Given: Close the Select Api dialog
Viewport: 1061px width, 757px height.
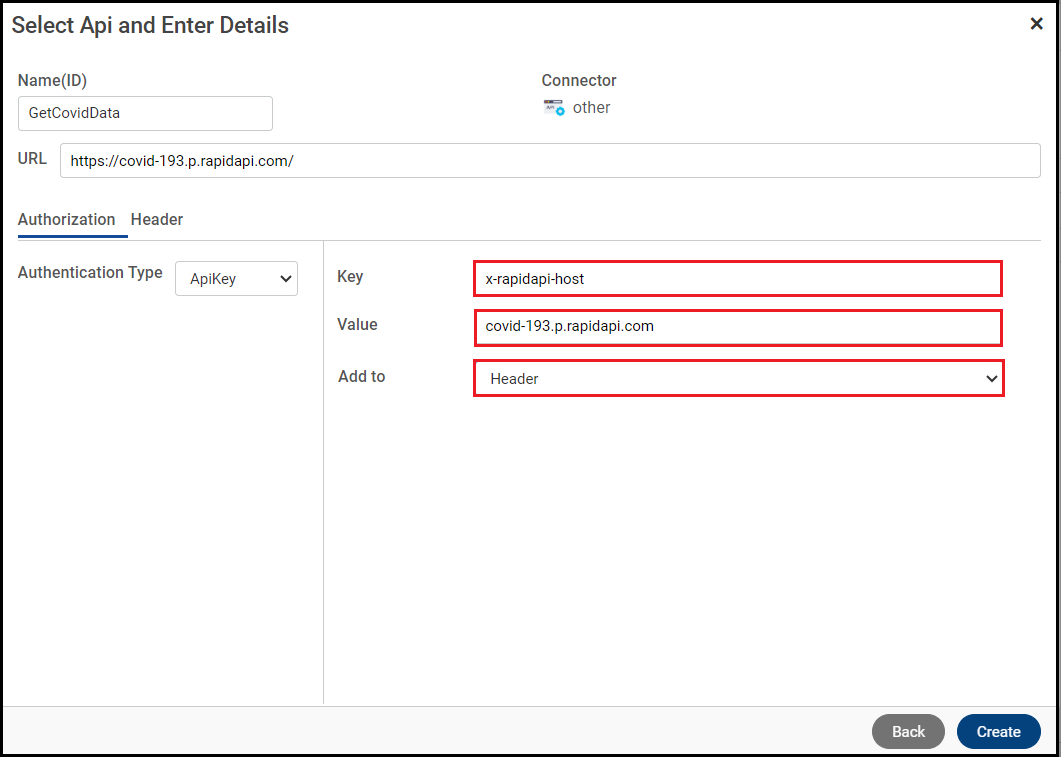Looking at the screenshot, I should point(1036,24).
